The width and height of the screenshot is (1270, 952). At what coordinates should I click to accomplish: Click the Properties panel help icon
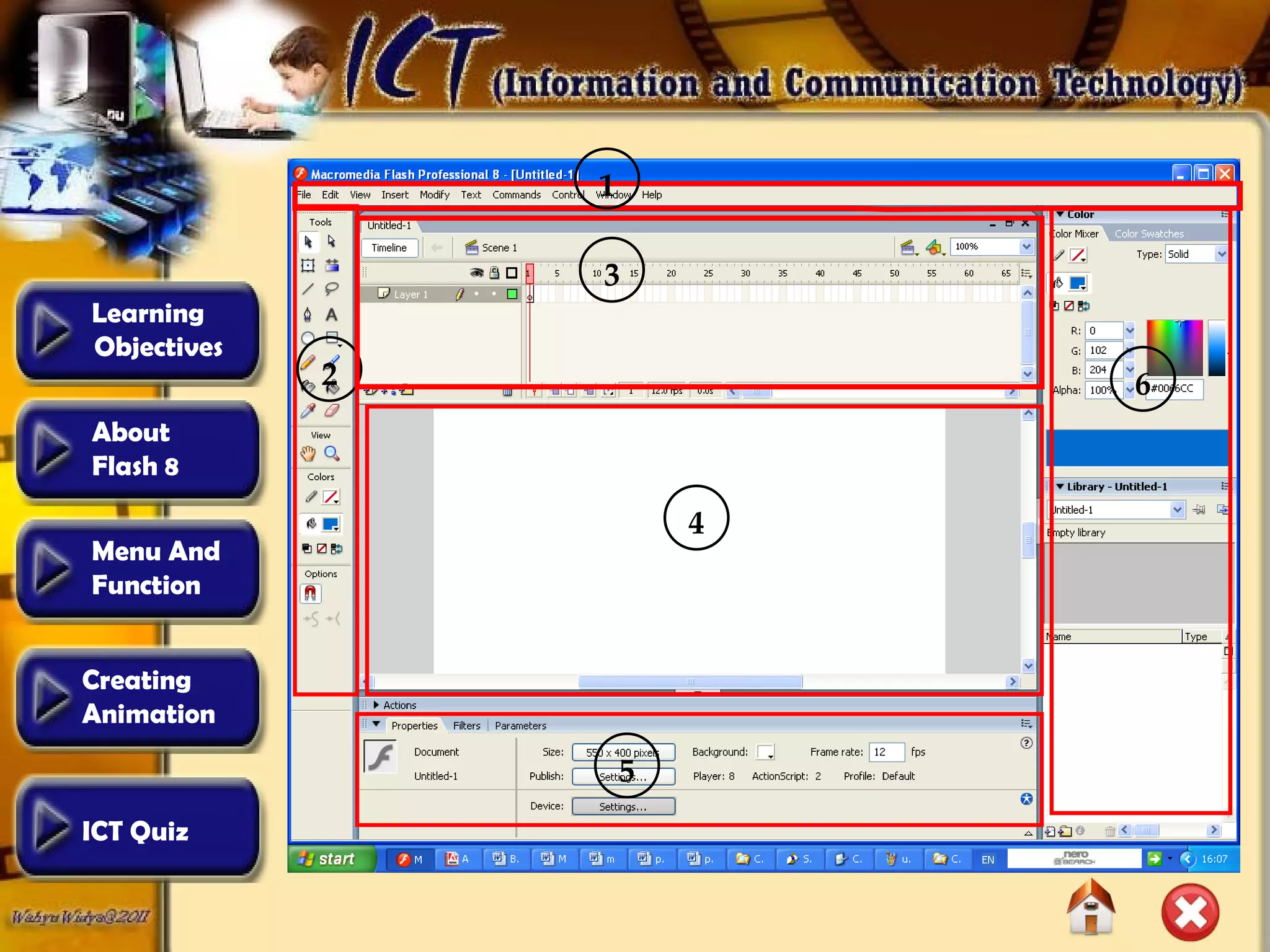click(x=1026, y=743)
